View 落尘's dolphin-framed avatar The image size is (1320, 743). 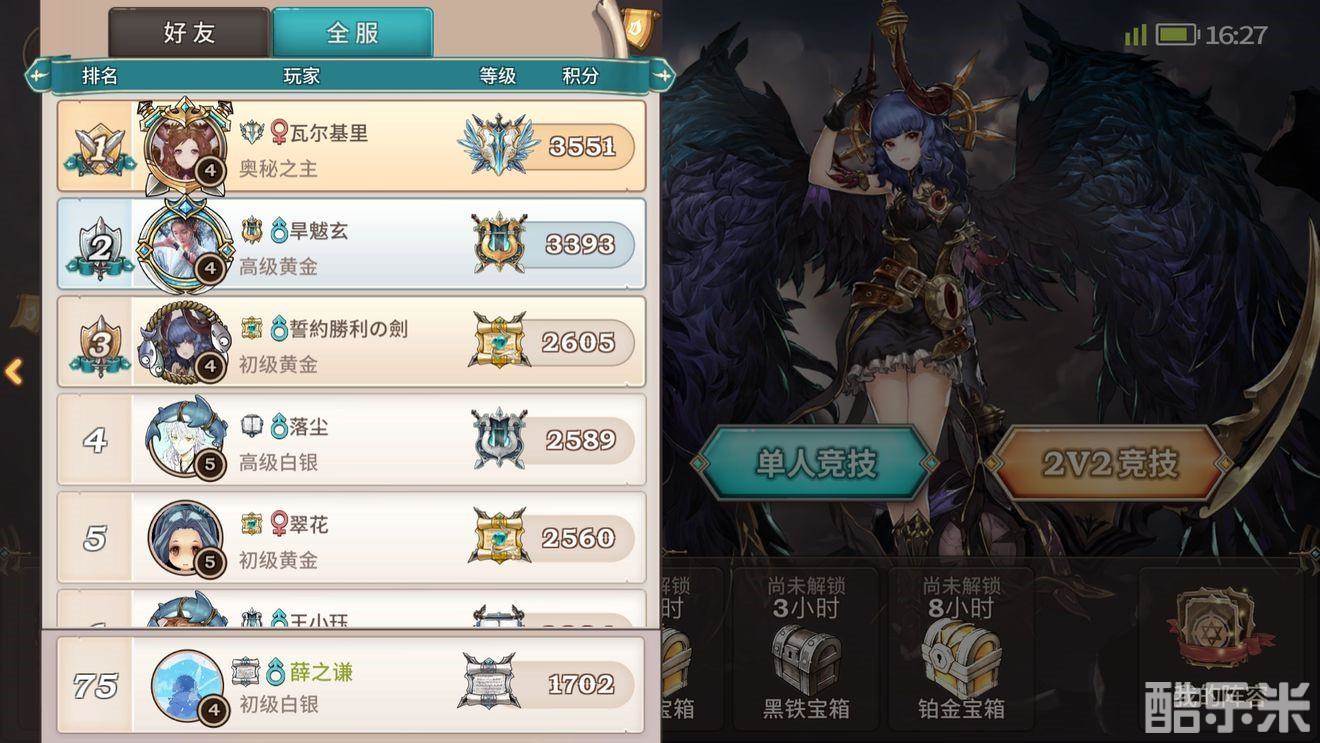(186, 438)
